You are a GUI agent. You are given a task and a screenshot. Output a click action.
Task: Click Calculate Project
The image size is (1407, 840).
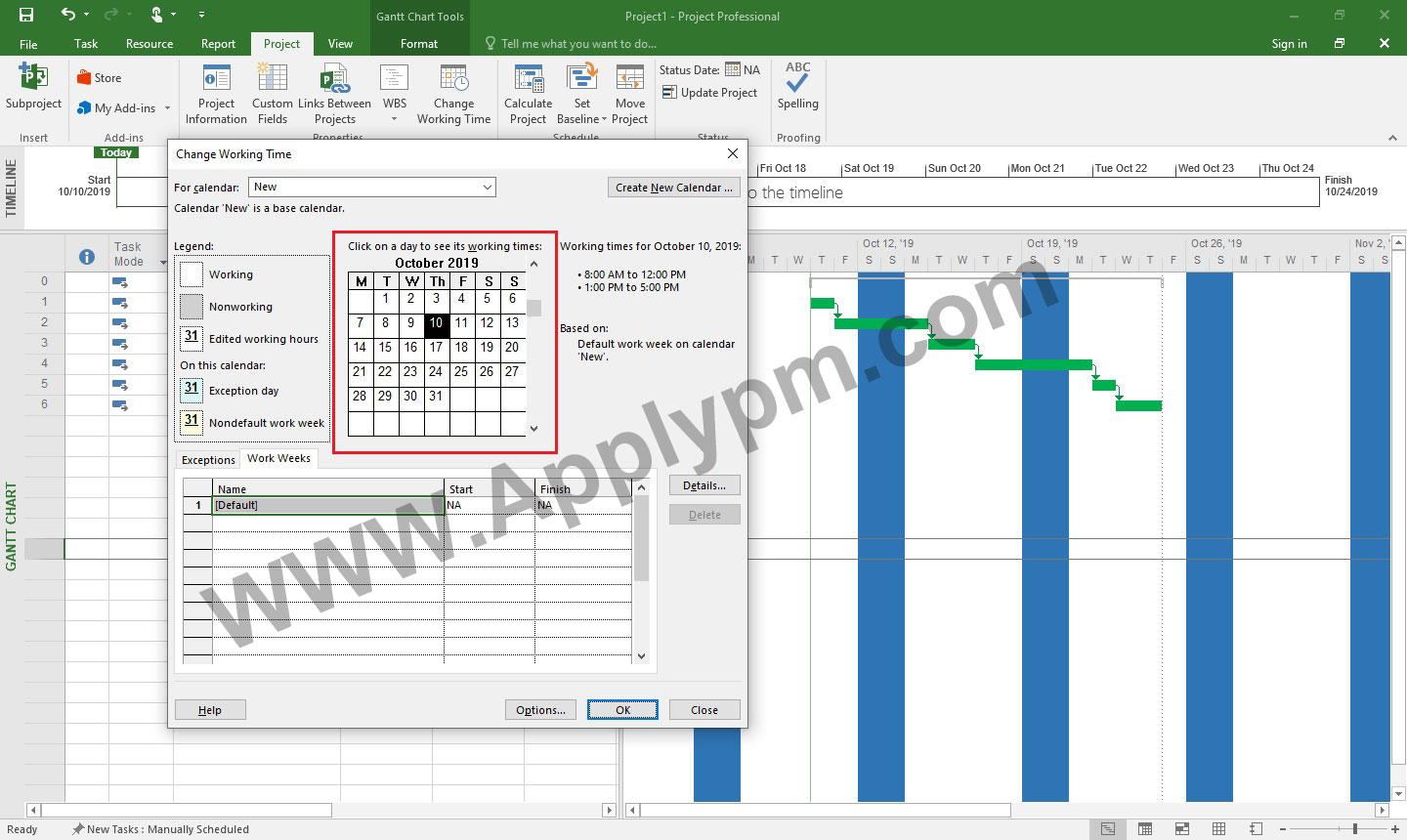click(x=528, y=94)
